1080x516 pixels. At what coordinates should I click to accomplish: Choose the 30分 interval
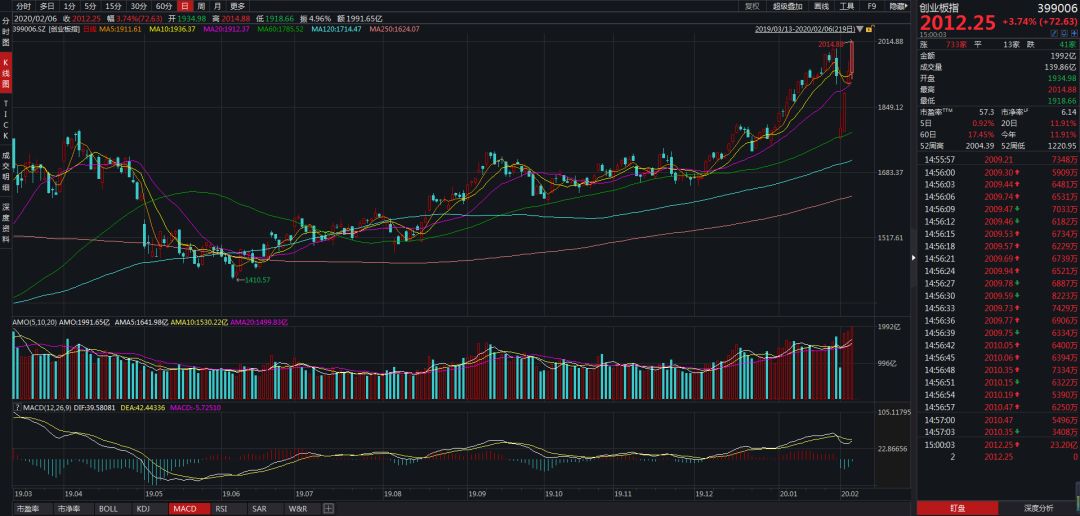pos(139,6)
